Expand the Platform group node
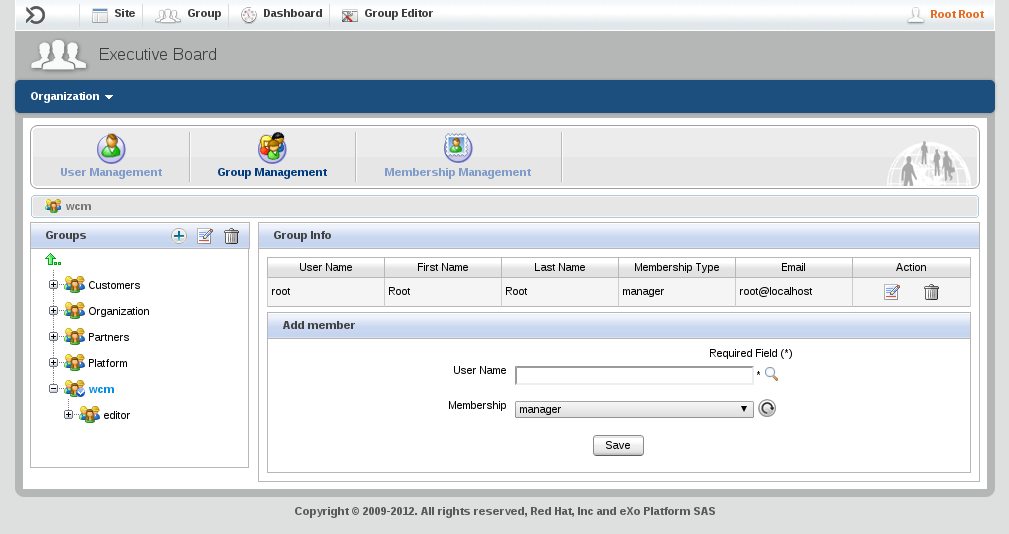The height and width of the screenshot is (534, 1009). pos(53,362)
